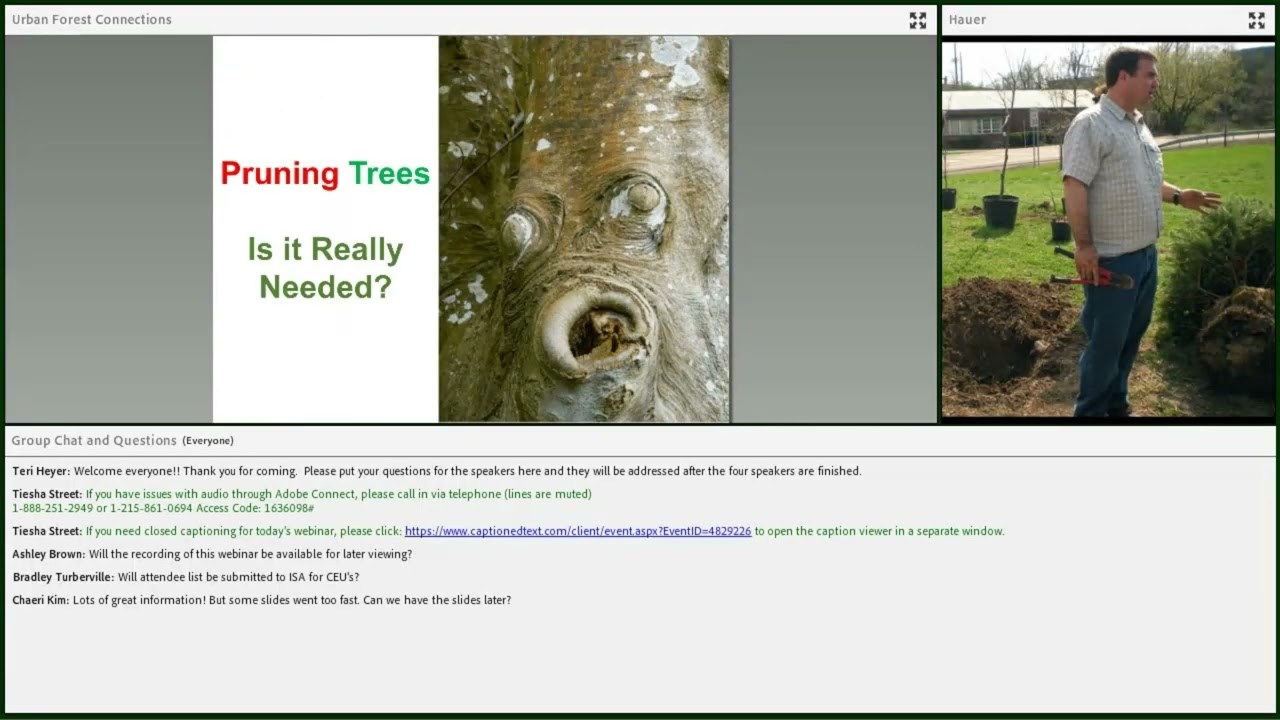
Task: Select Teri Heyer's welcome message
Action: [437, 471]
